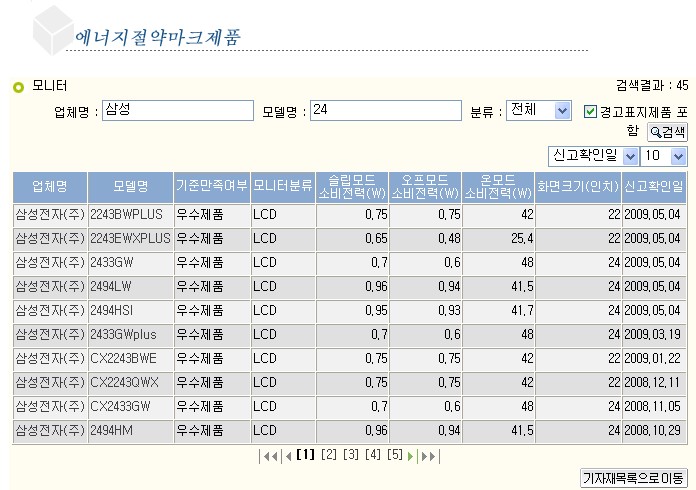Click the 모니터 section heading

coord(49,86)
